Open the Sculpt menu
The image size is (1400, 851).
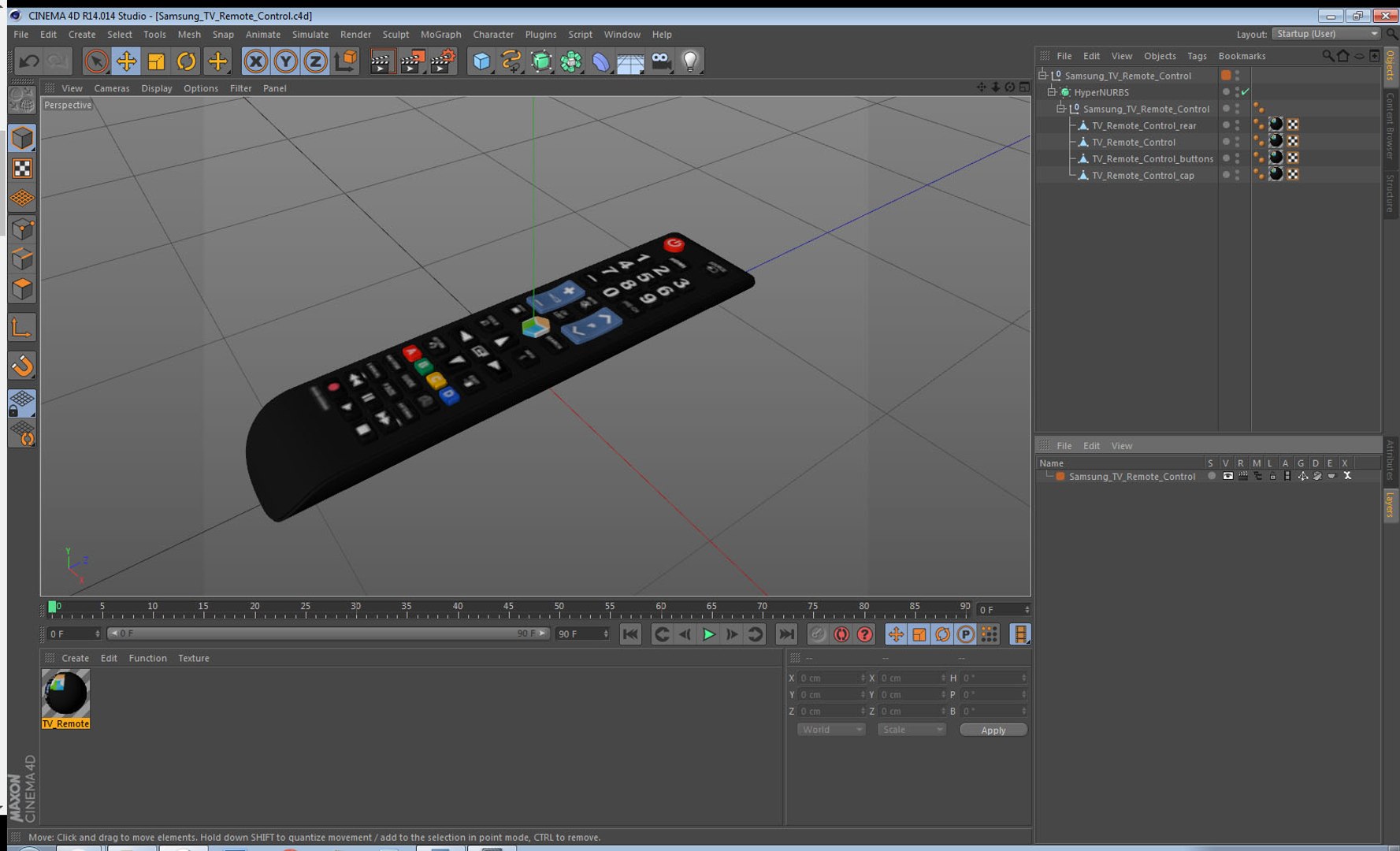(395, 35)
